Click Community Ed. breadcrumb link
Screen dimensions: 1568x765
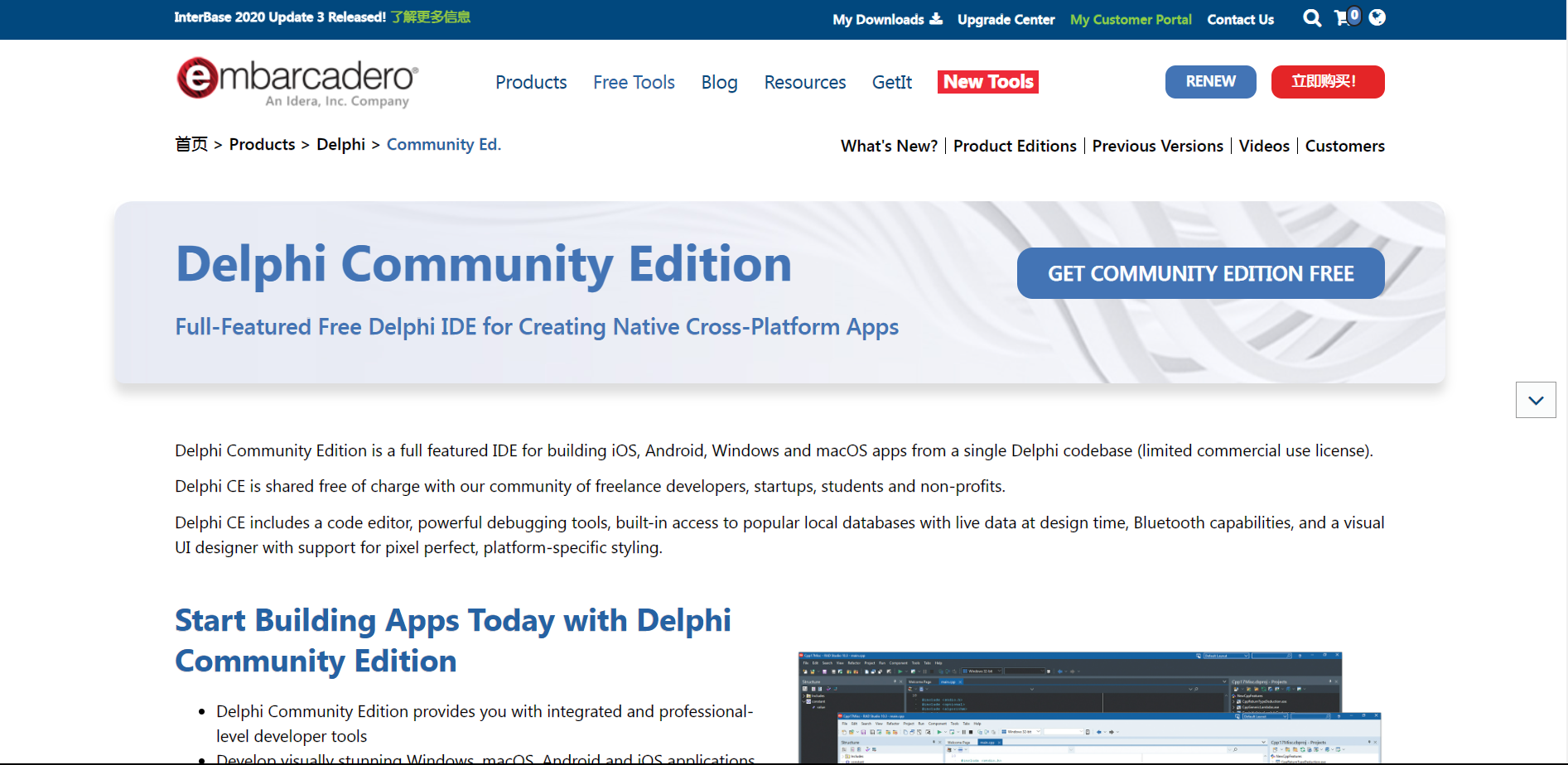(444, 144)
